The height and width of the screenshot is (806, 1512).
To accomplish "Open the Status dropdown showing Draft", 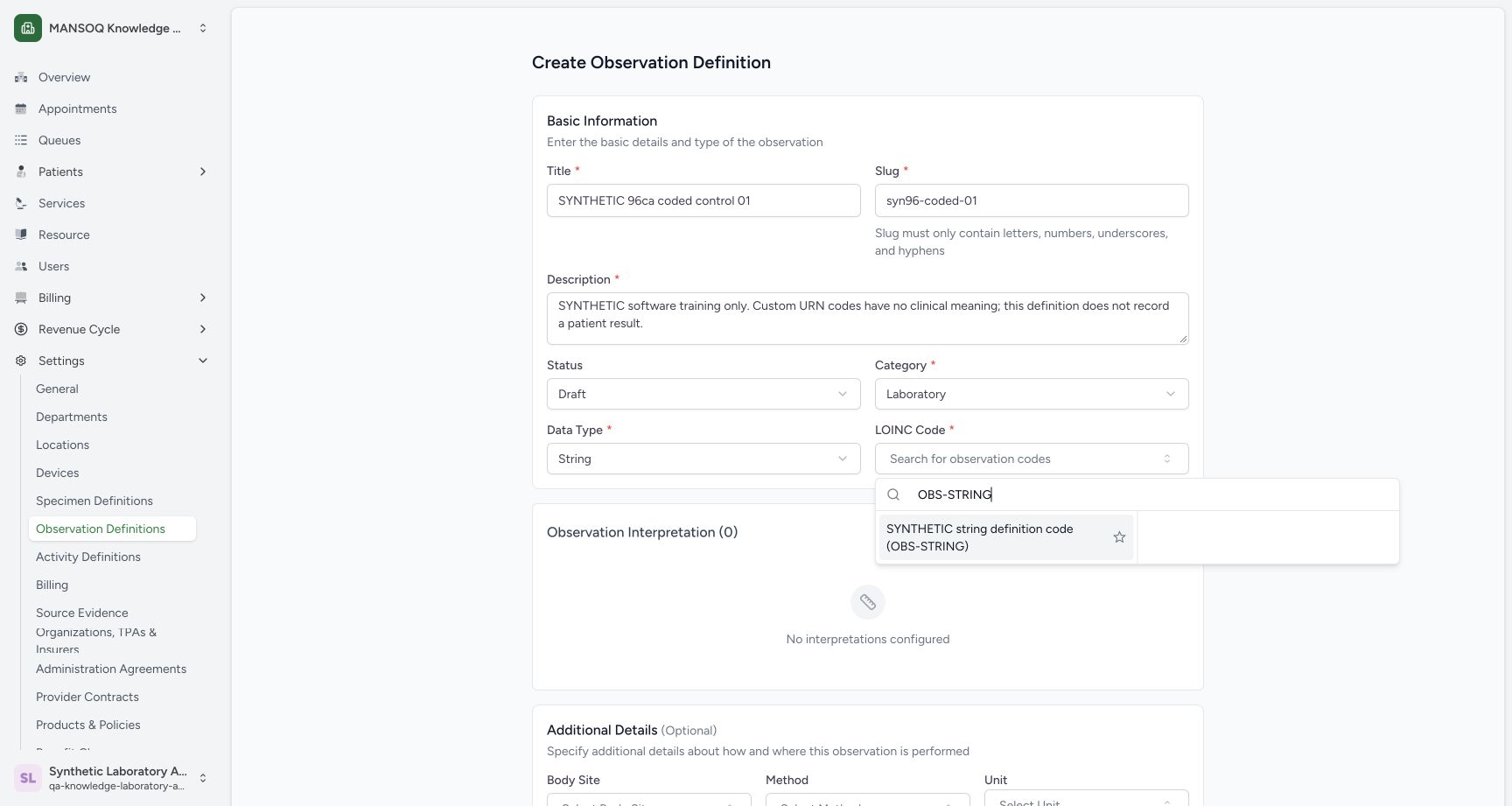I will 703,394.
